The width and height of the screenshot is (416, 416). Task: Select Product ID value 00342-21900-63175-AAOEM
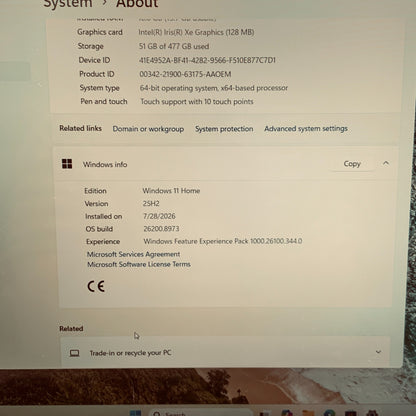pos(185,74)
